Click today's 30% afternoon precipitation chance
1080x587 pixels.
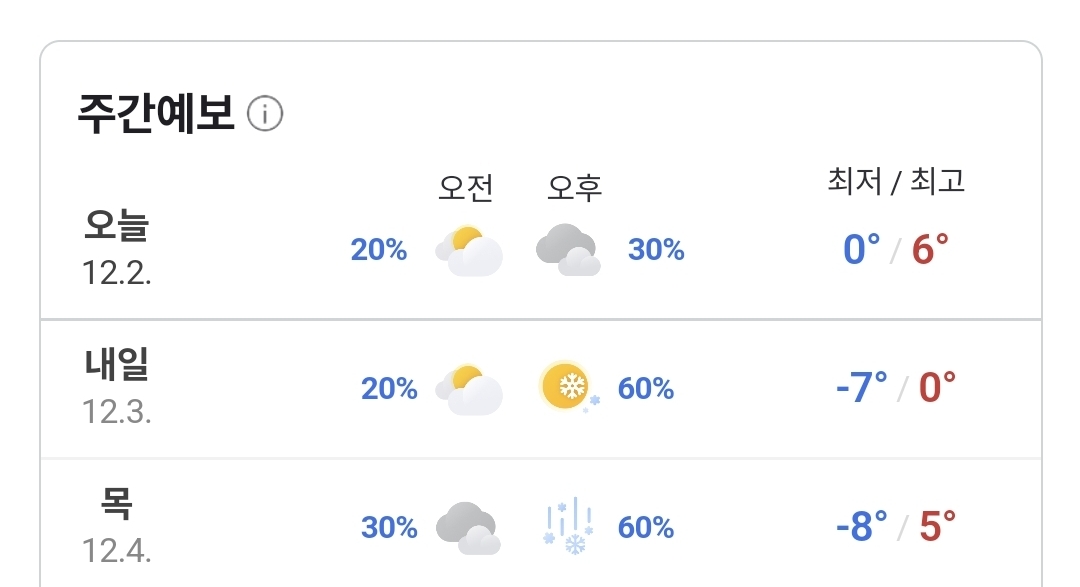pos(656,250)
